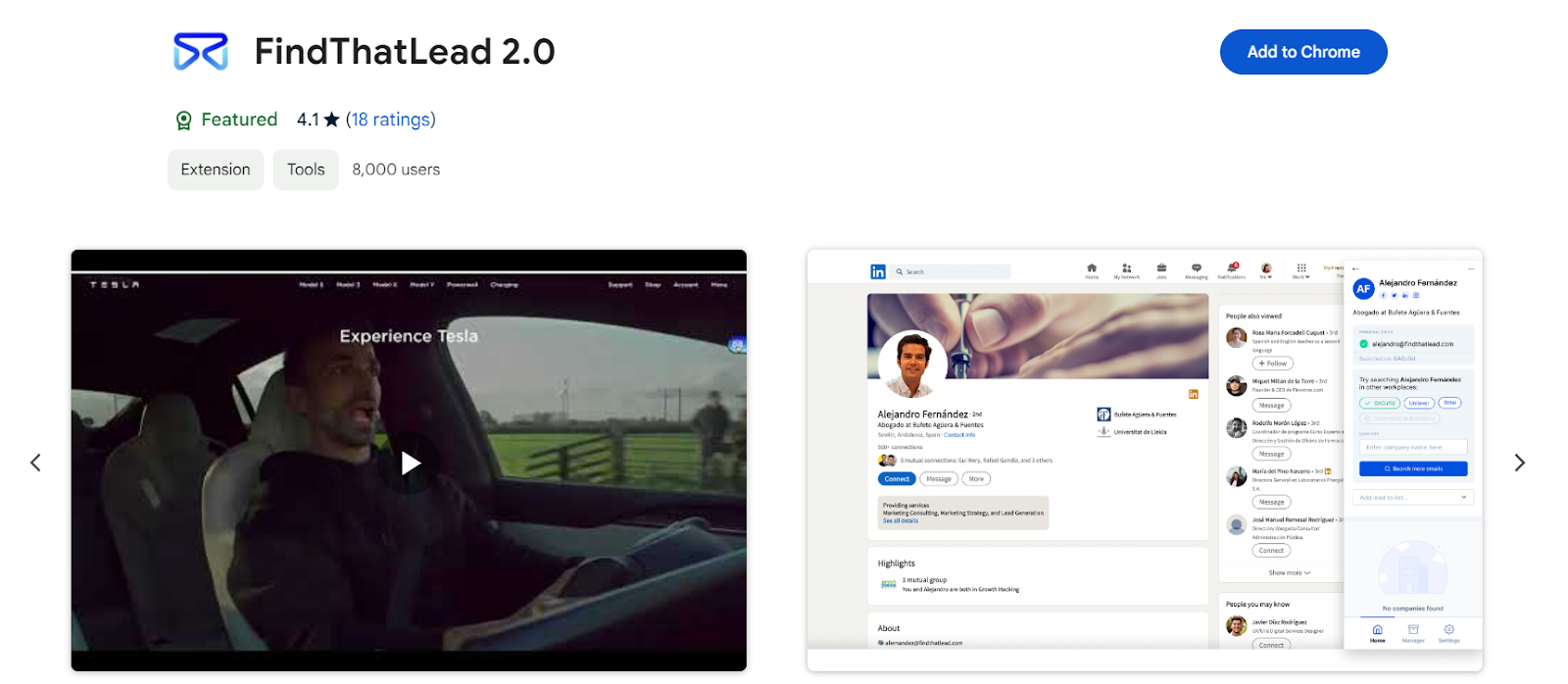Image resolution: width=1568 pixels, height=684 pixels.
Task: Click the "FindThatLead 2.0" title
Action: point(405,51)
